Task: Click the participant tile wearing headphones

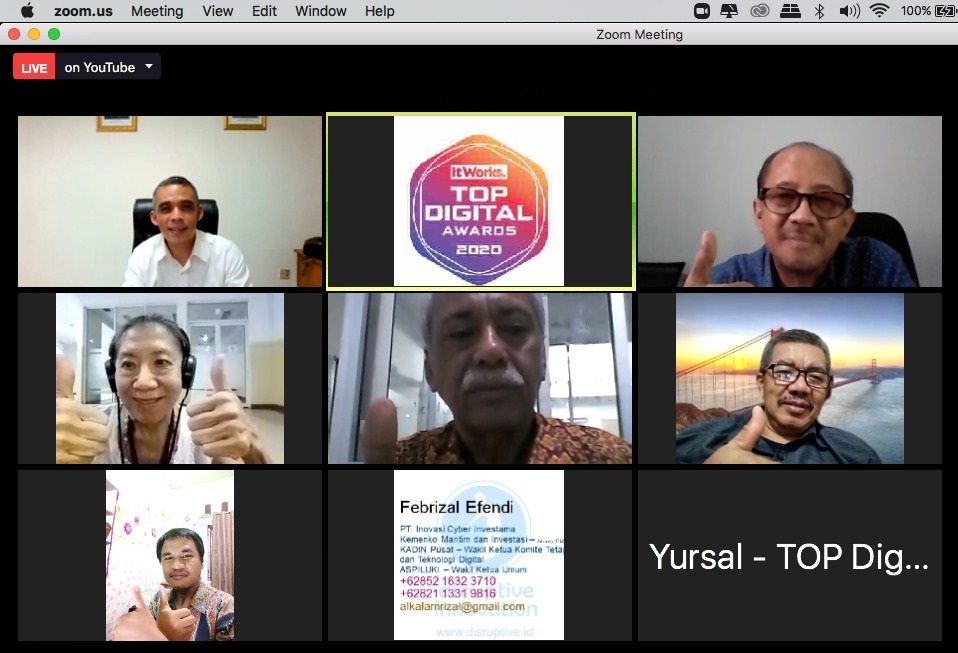Action: (170, 378)
